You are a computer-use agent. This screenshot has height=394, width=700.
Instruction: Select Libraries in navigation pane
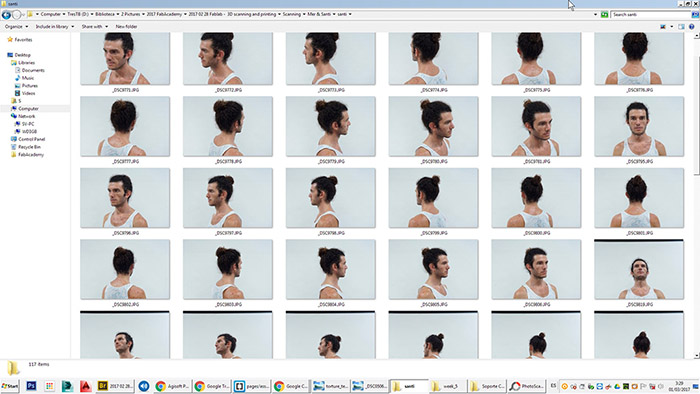click(x=26, y=62)
